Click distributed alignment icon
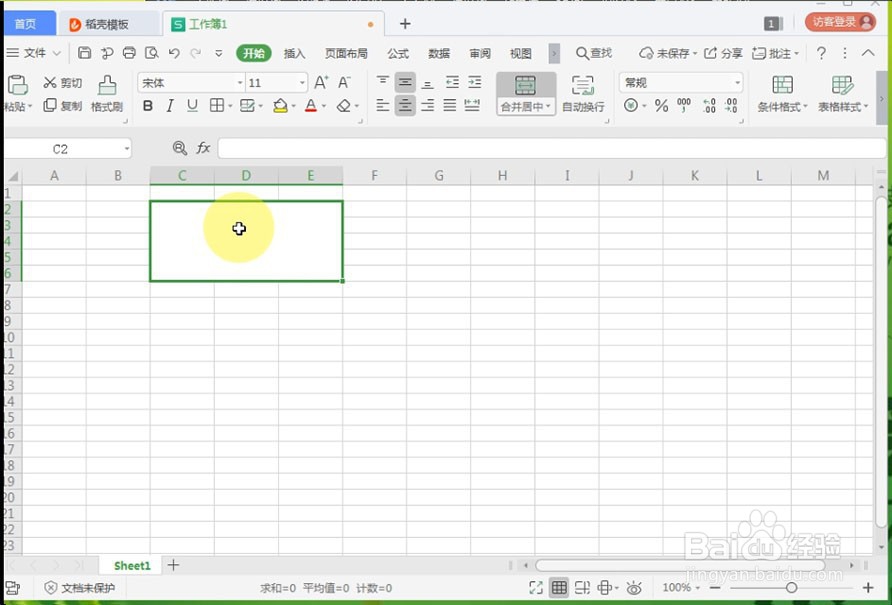Image resolution: width=892 pixels, height=605 pixels. coord(472,105)
